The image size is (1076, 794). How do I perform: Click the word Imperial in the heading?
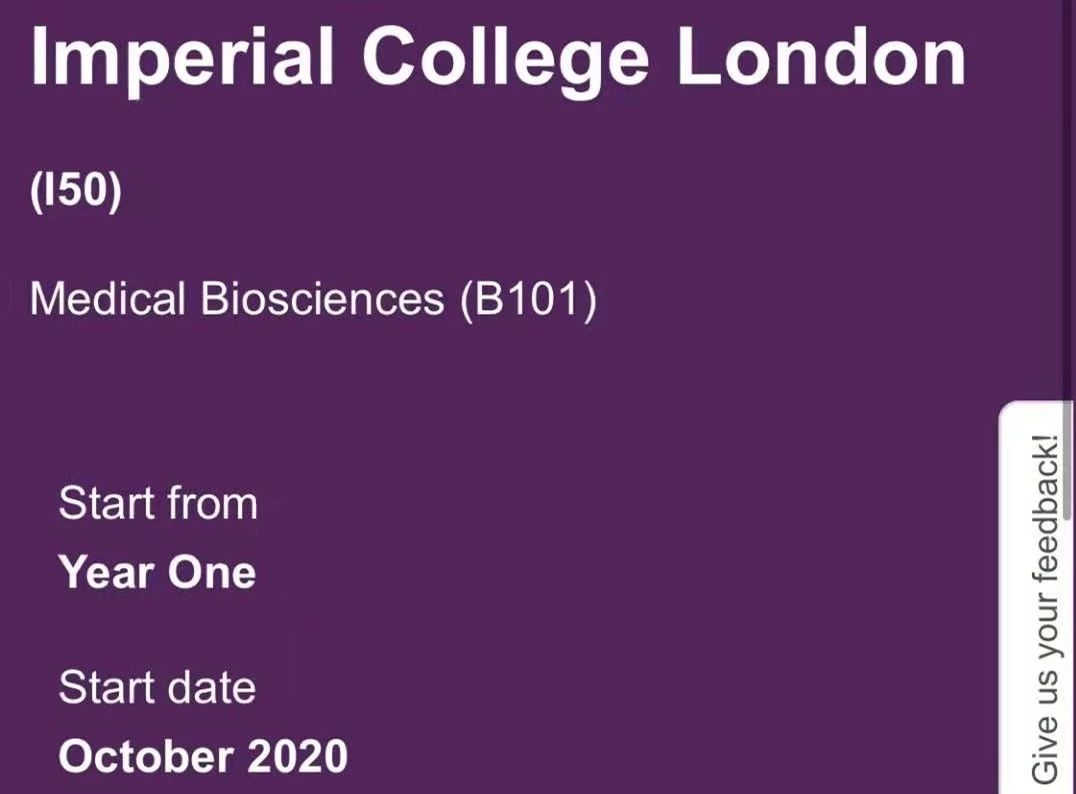(x=181, y=58)
